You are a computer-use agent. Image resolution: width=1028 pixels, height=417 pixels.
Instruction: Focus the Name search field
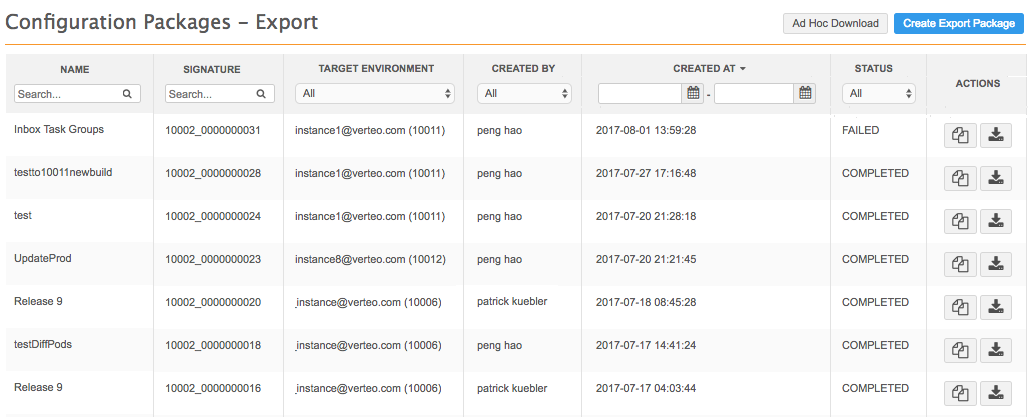point(66,93)
